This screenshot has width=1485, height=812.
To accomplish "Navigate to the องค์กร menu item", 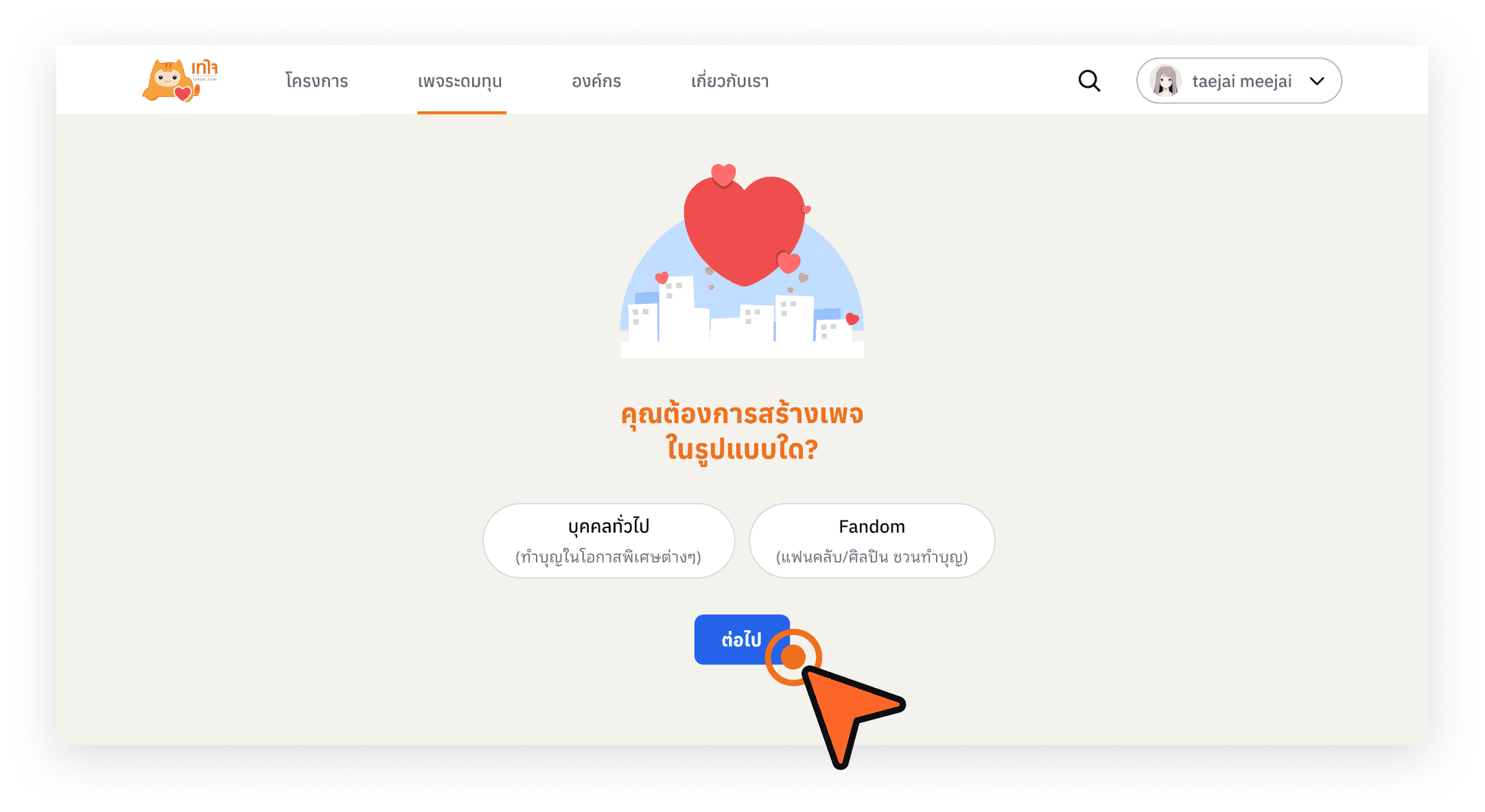I will pos(596,81).
